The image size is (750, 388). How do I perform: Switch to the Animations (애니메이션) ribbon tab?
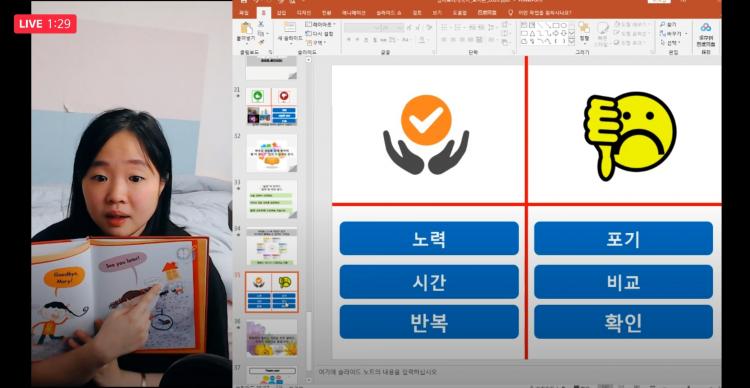point(353,13)
